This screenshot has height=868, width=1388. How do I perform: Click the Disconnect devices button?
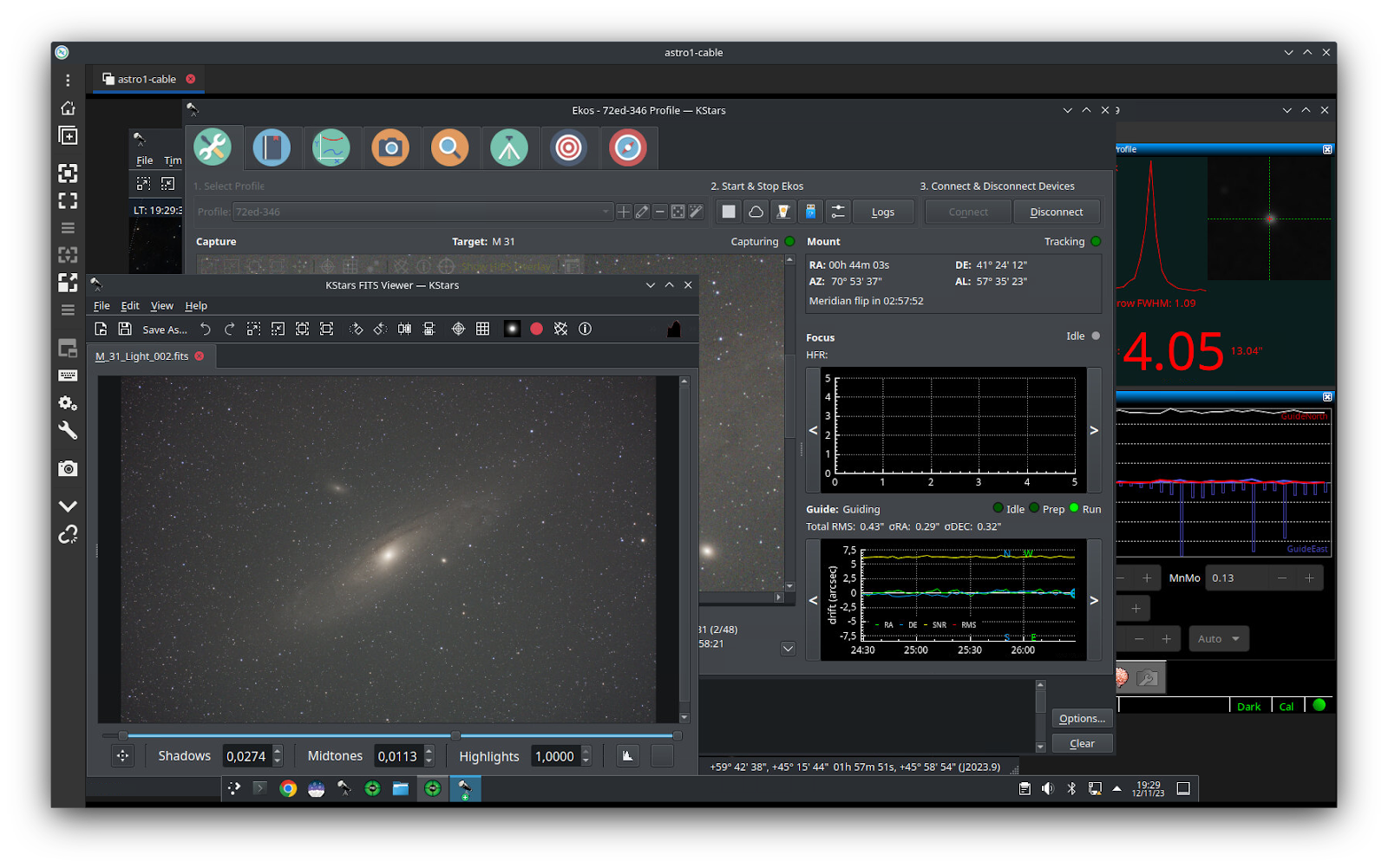1056,212
